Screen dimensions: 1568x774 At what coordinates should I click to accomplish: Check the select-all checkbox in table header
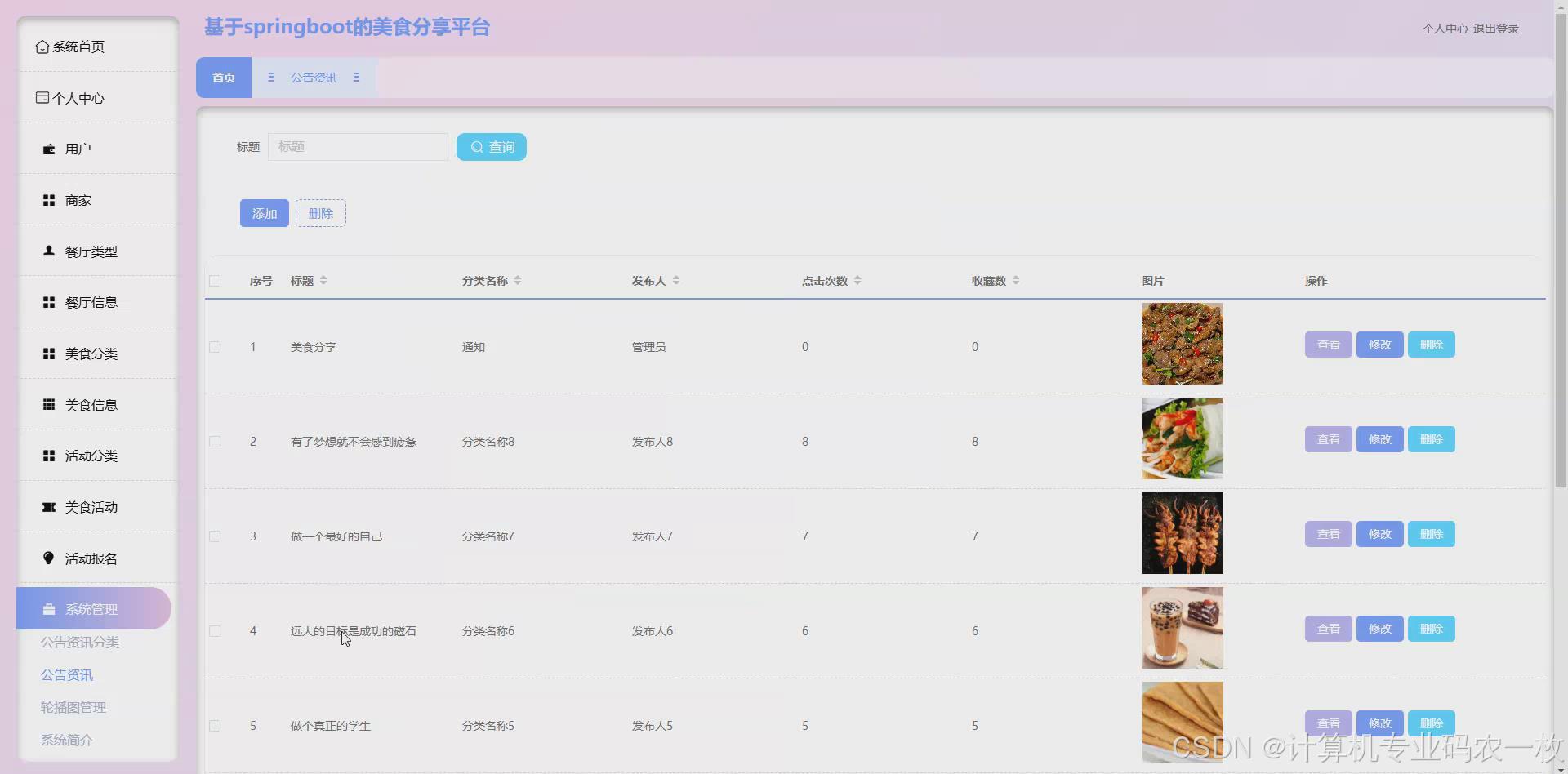tap(215, 280)
